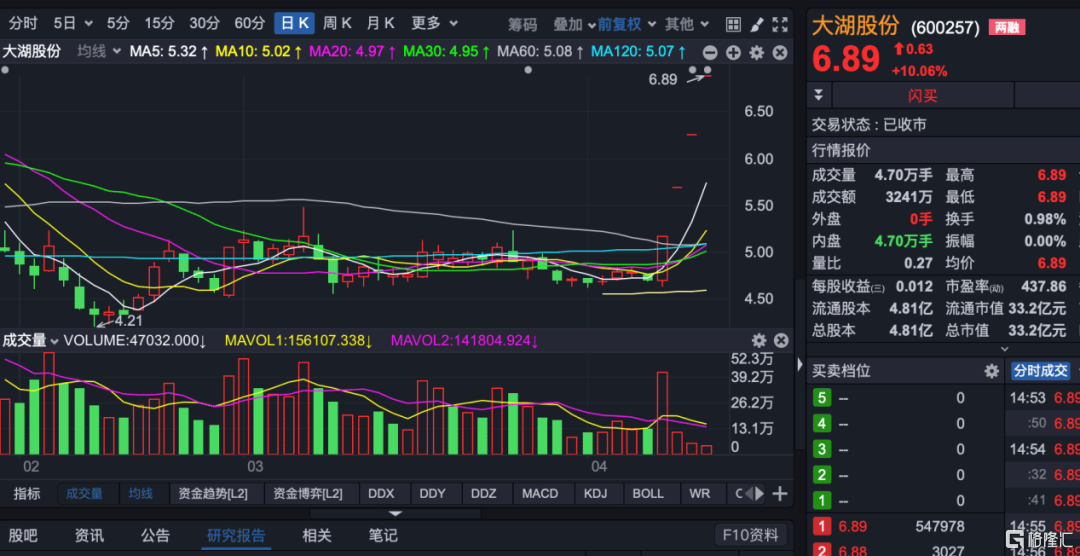The image size is (1080, 556).
Task: Switch to the 60分 chart period
Action: pyautogui.click(x=249, y=23)
